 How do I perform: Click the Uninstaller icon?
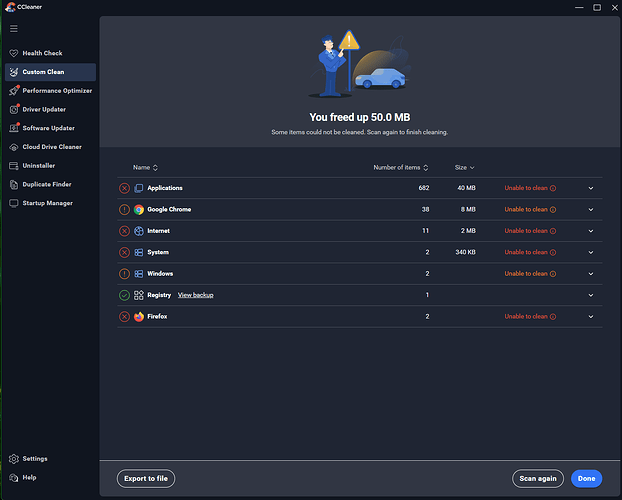[x=14, y=165]
